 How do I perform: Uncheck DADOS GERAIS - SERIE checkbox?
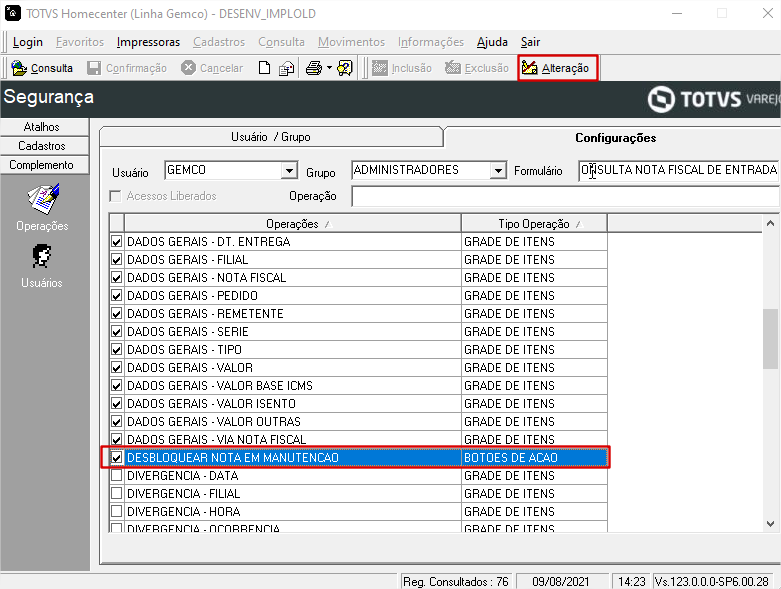coord(117,332)
